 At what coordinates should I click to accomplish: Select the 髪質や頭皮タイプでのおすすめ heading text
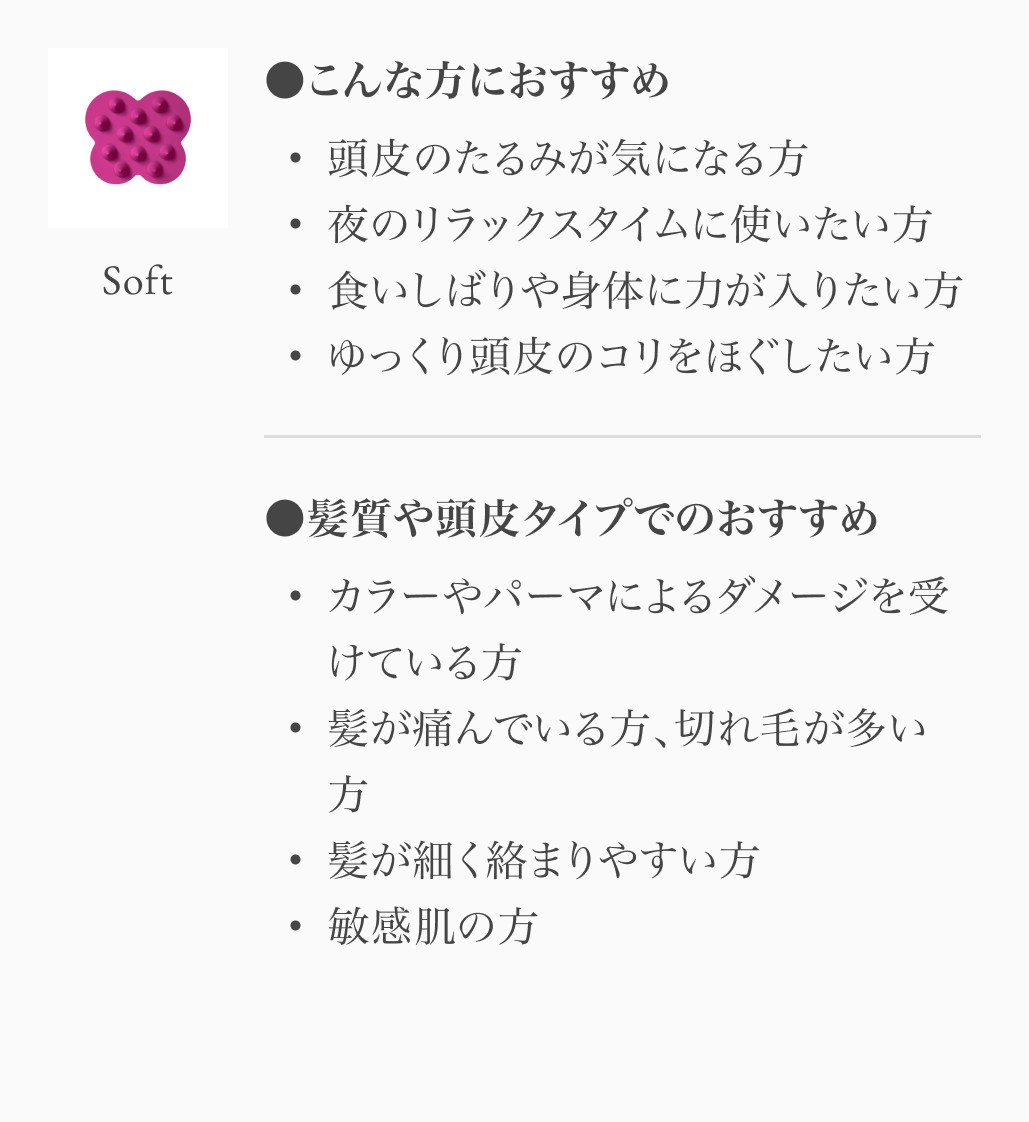click(592, 519)
